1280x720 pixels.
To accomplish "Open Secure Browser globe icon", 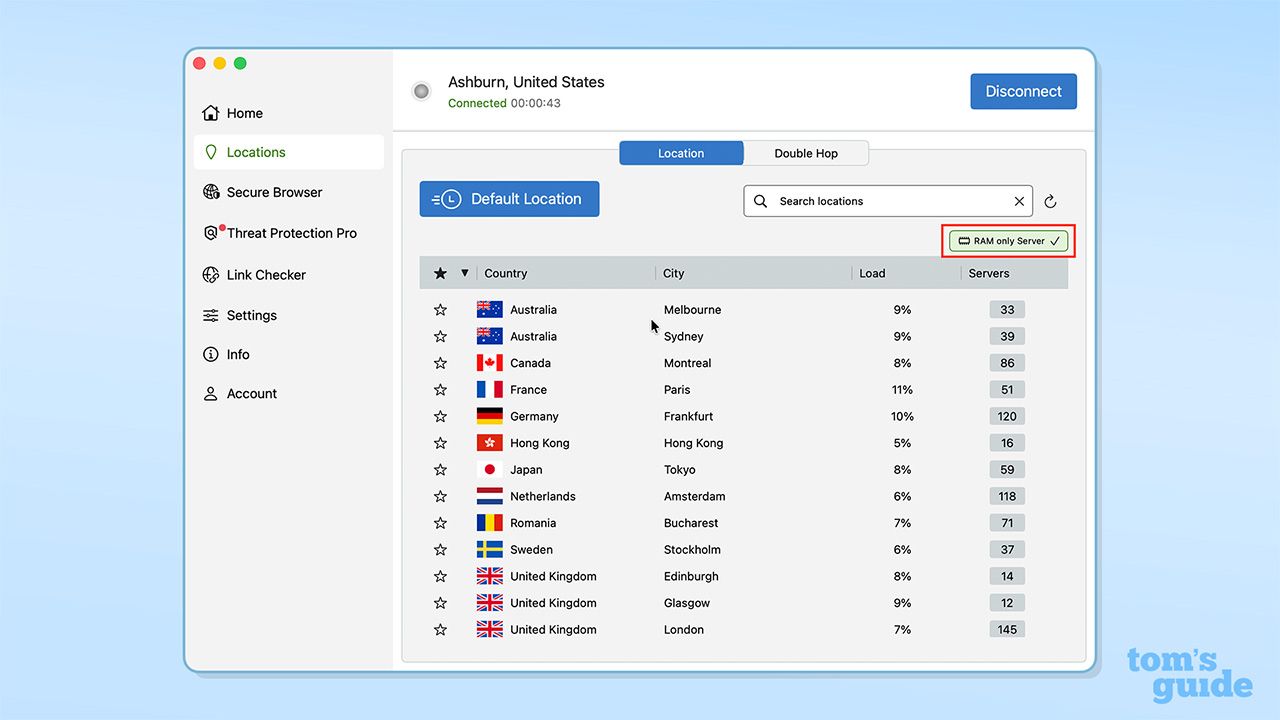I will click(211, 192).
